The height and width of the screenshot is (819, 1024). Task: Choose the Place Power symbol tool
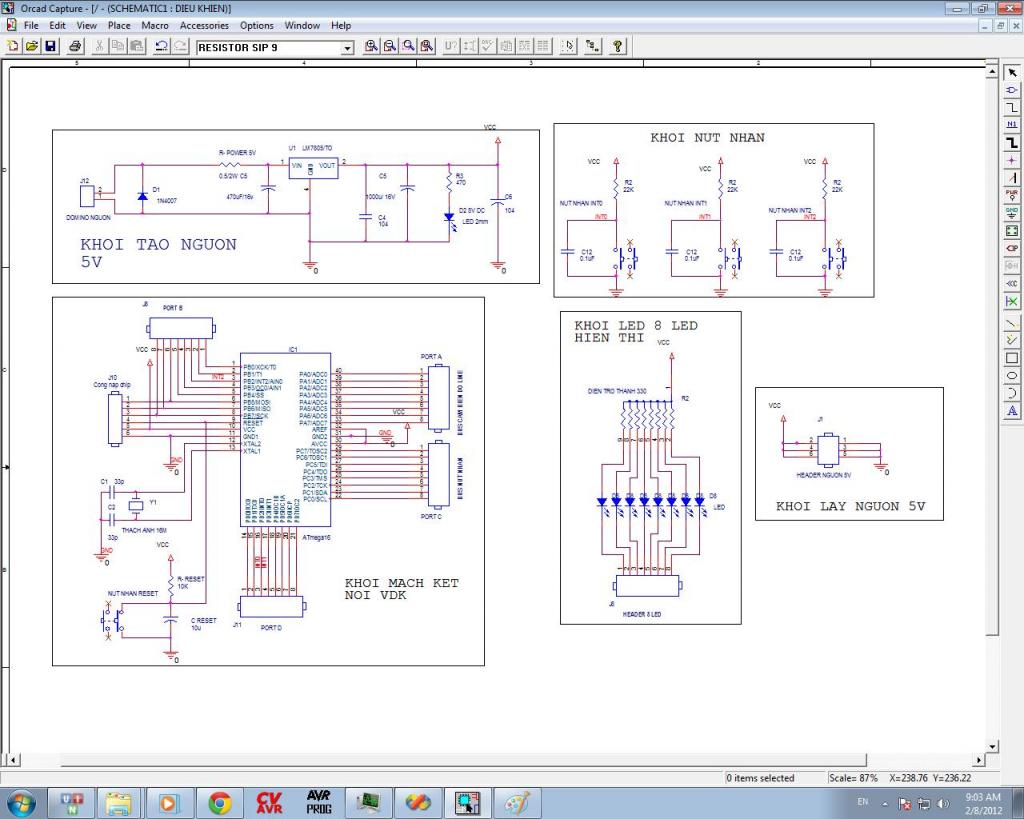tap(1012, 196)
